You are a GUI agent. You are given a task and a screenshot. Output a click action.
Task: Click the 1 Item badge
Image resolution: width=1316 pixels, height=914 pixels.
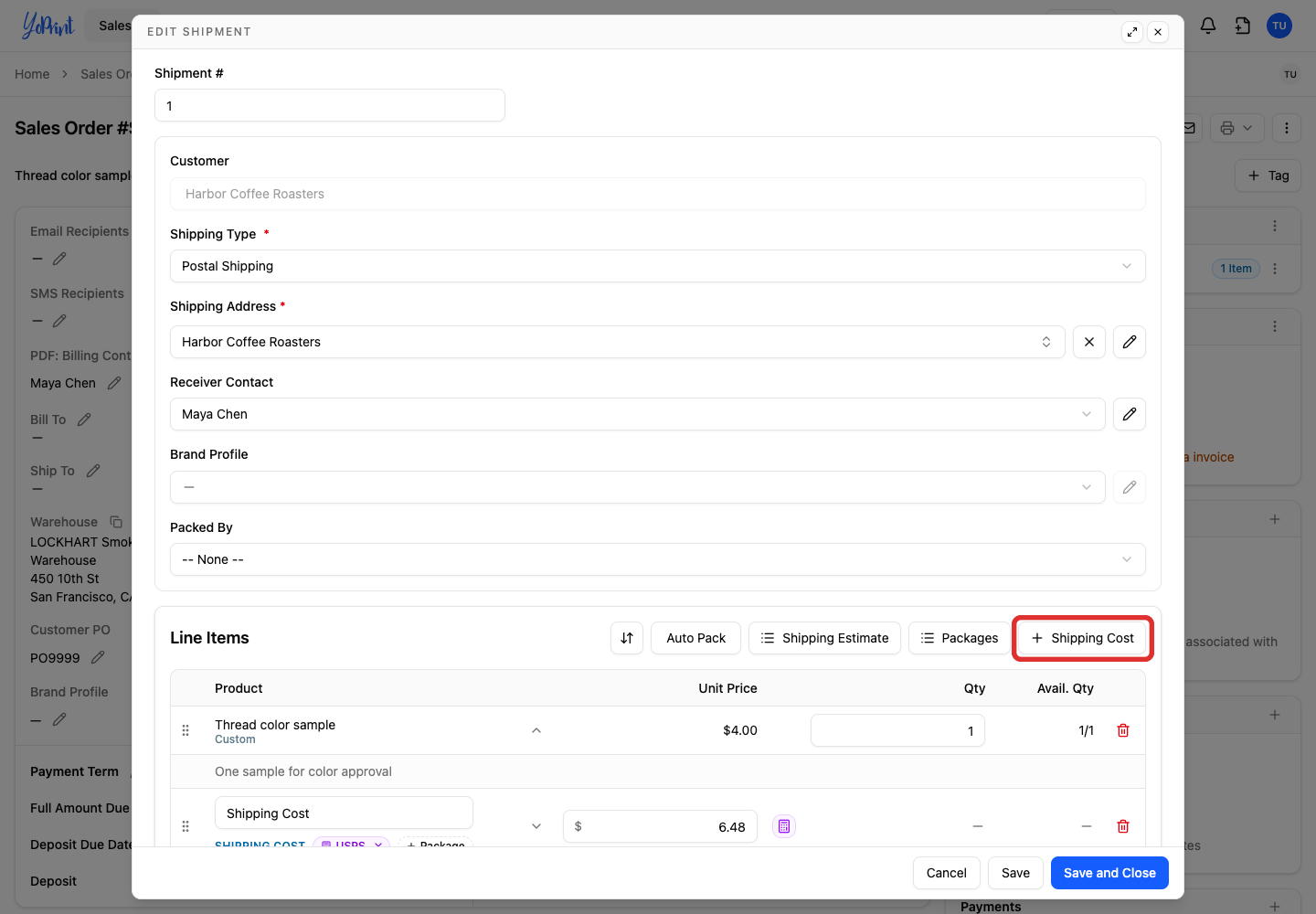(1236, 269)
